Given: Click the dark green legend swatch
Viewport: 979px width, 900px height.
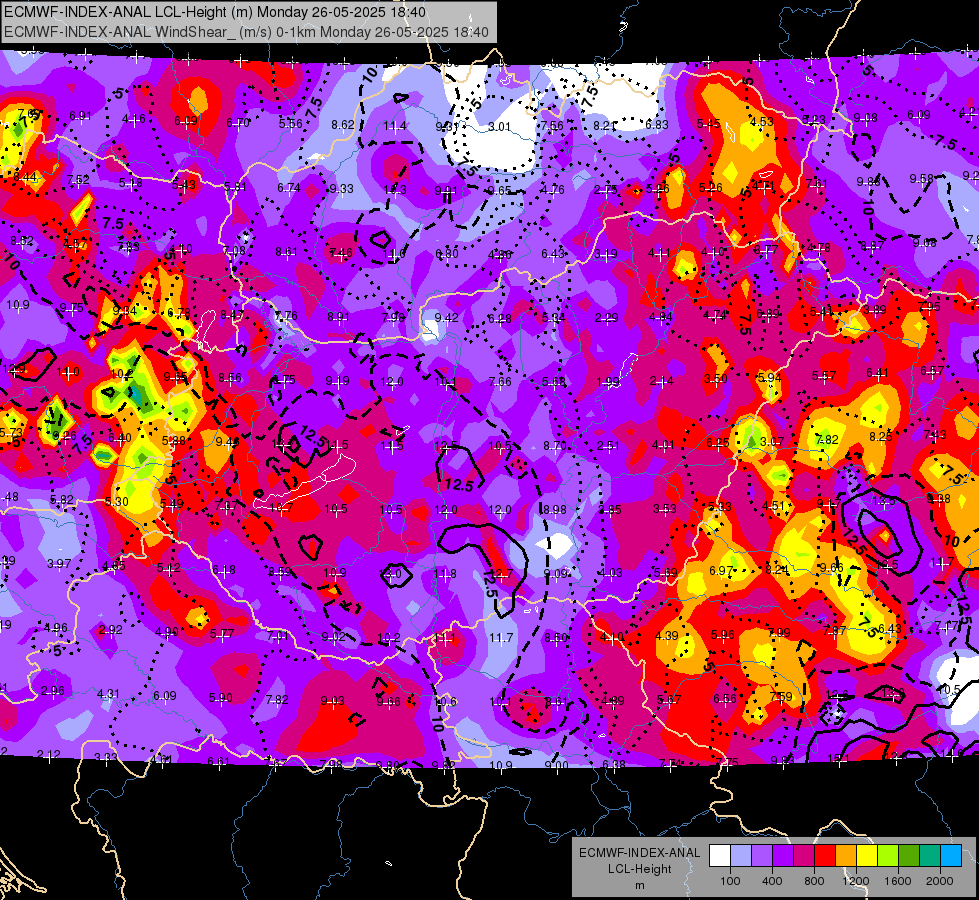Looking at the screenshot, I should point(909,856).
